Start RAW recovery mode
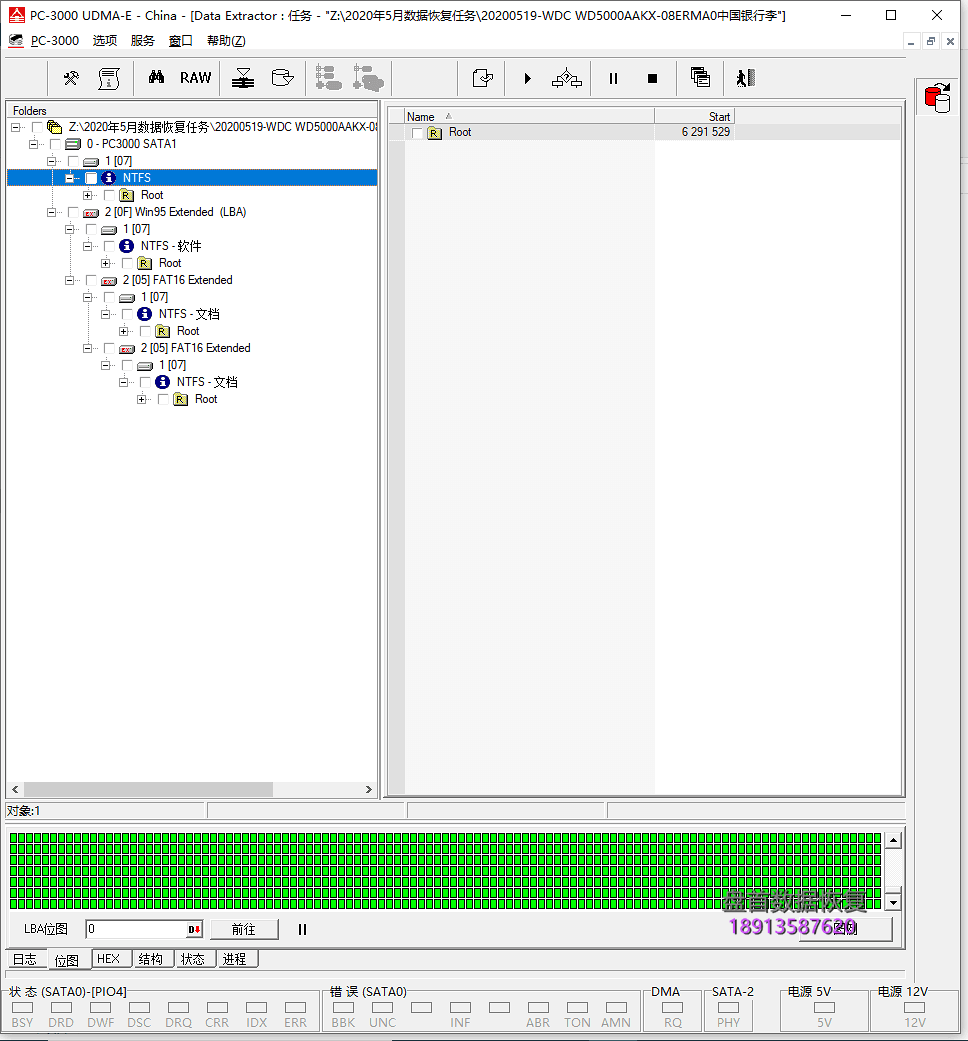This screenshot has width=968, height=1041. point(196,78)
